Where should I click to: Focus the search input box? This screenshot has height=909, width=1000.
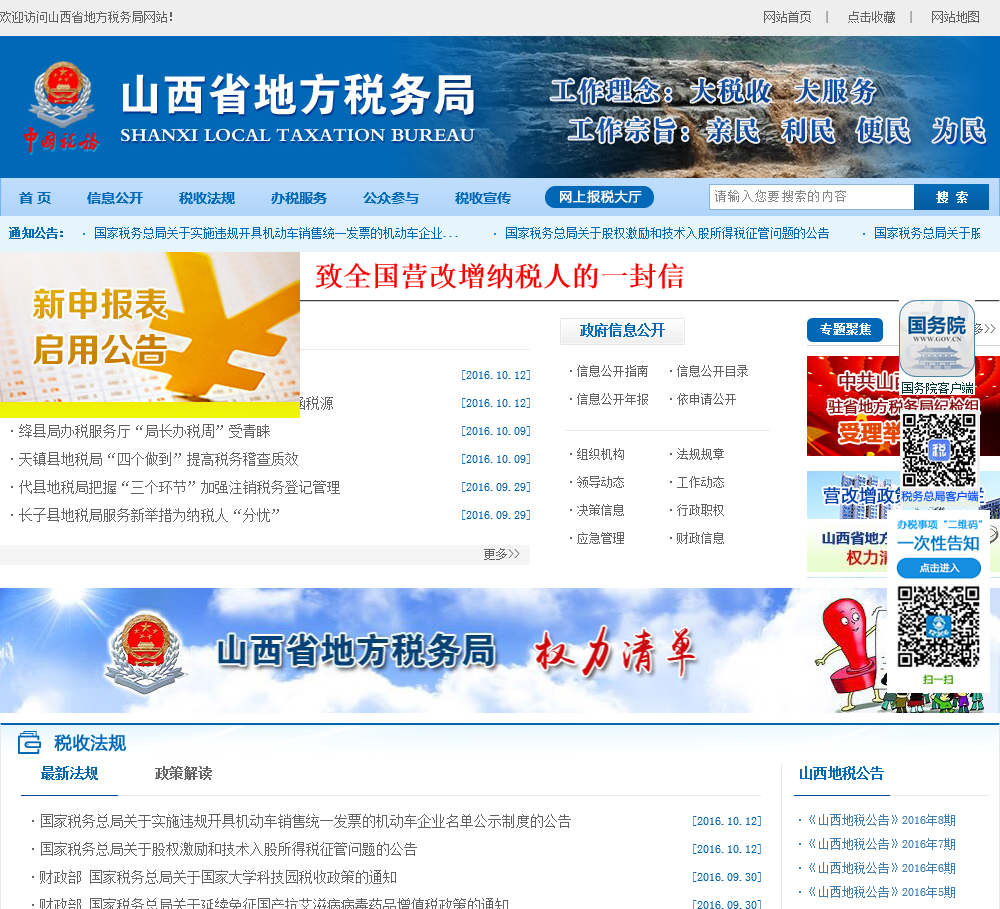coord(811,197)
